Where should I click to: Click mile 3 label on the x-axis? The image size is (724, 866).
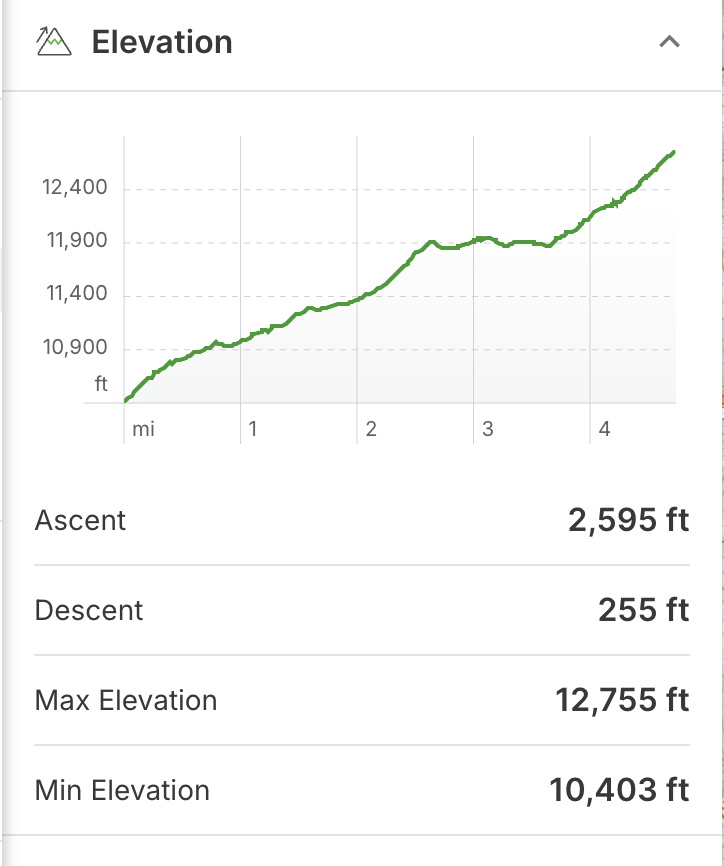click(488, 429)
